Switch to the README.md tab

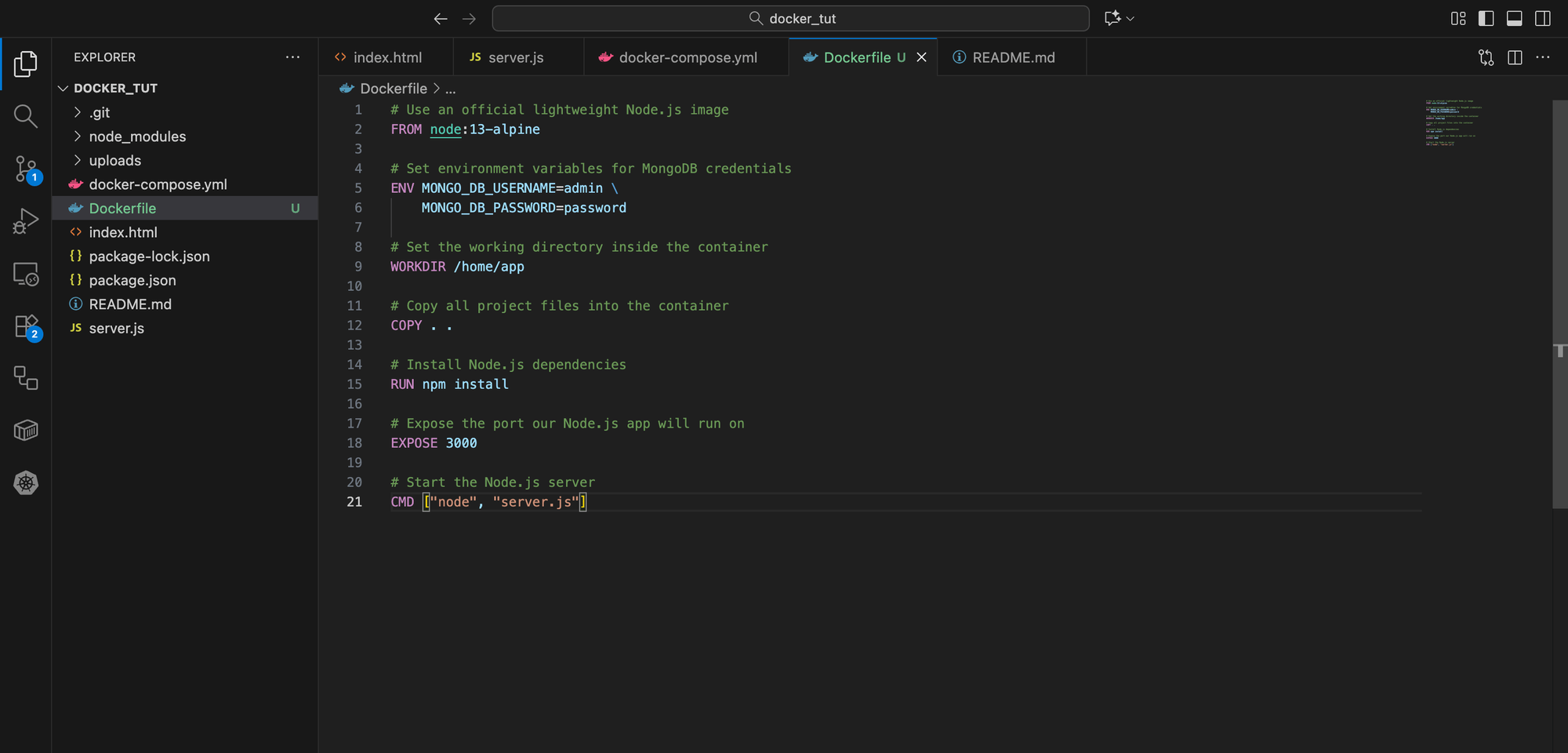click(1012, 57)
